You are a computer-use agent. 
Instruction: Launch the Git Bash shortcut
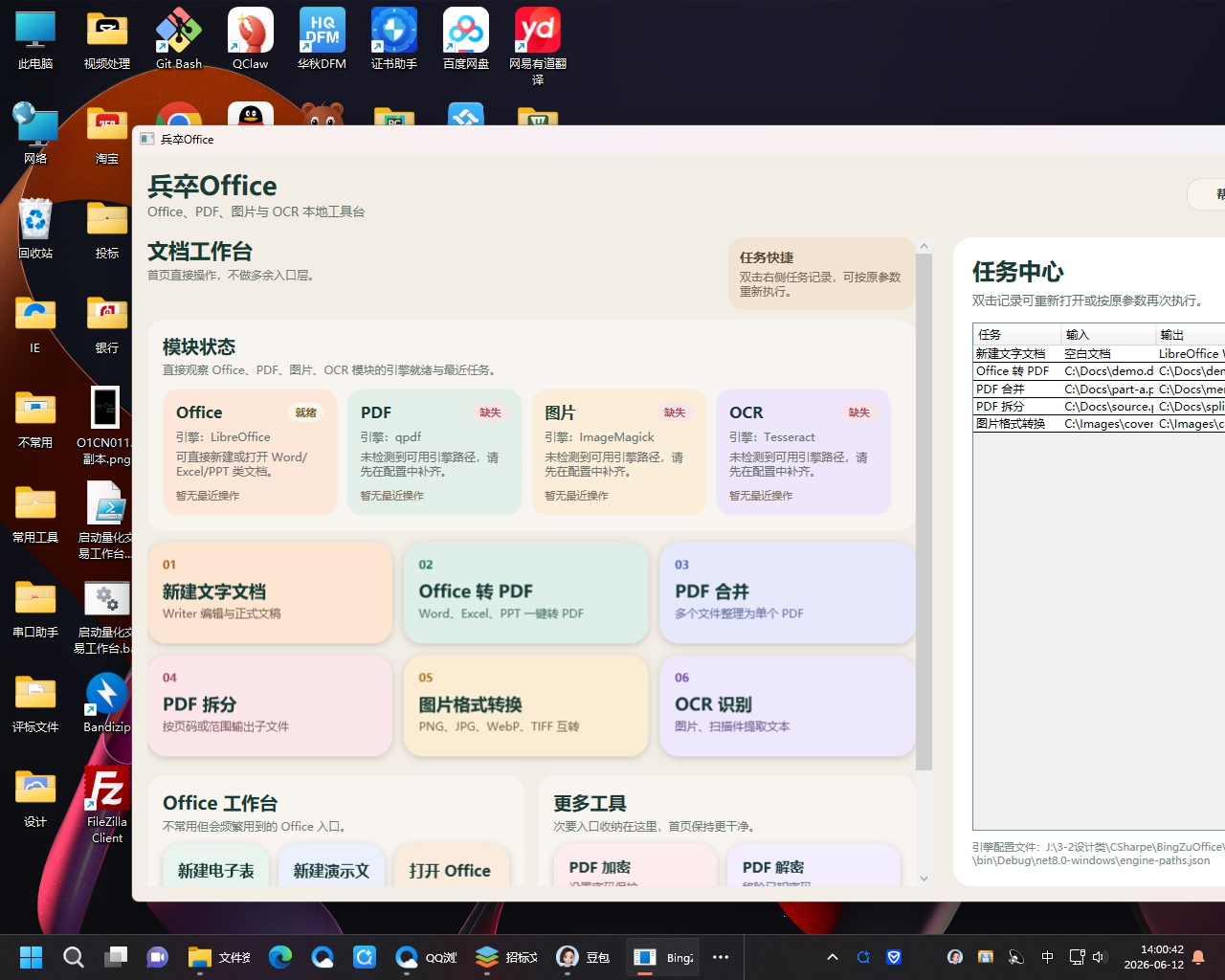[x=179, y=38]
